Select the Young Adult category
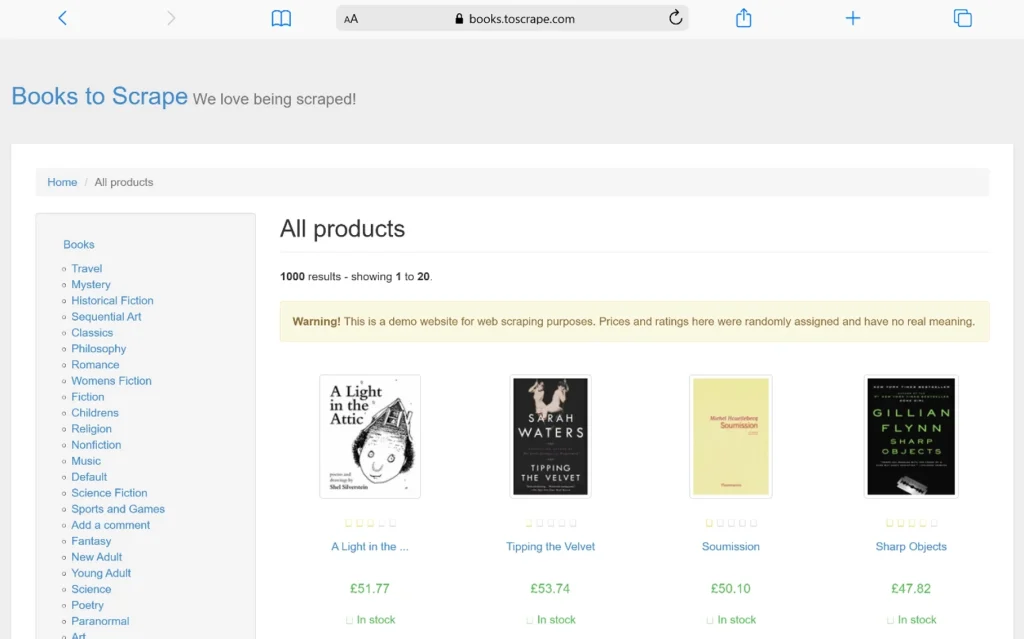This screenshot has width=1024, height=639. tap(101, 573)
